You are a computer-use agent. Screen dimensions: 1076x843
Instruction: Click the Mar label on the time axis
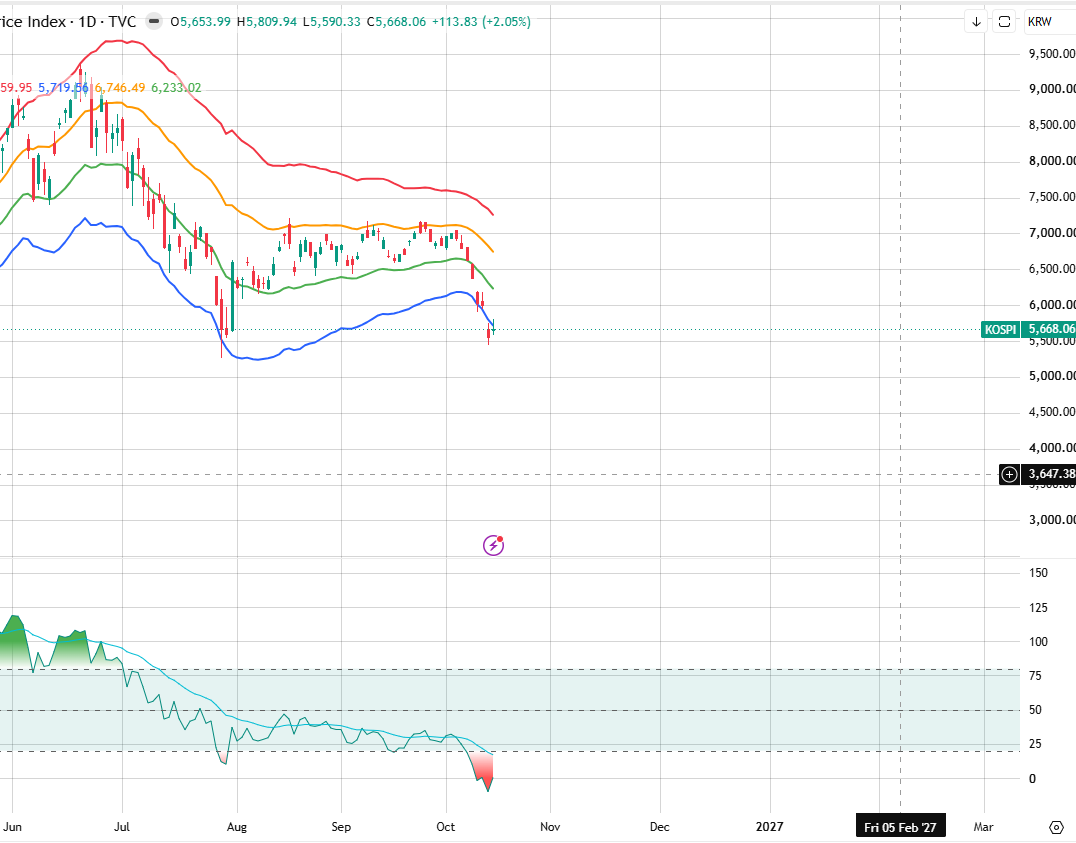pos(983,827)
